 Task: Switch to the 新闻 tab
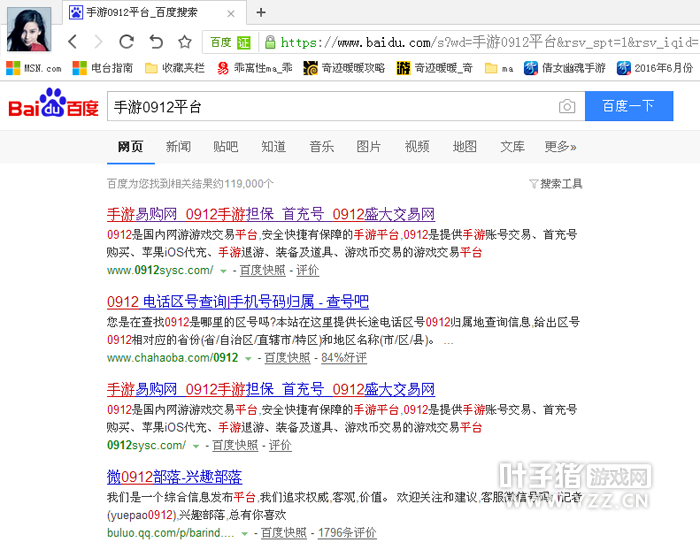point(178,147)
